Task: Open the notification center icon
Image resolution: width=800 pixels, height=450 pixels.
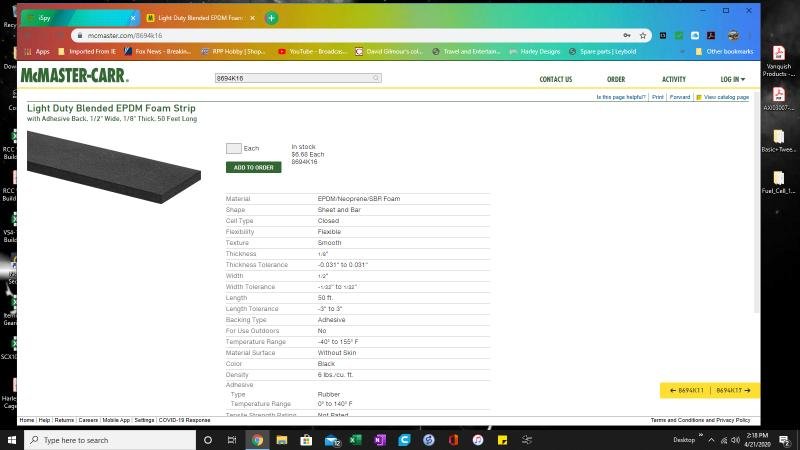Action: [x=785, y=440]
